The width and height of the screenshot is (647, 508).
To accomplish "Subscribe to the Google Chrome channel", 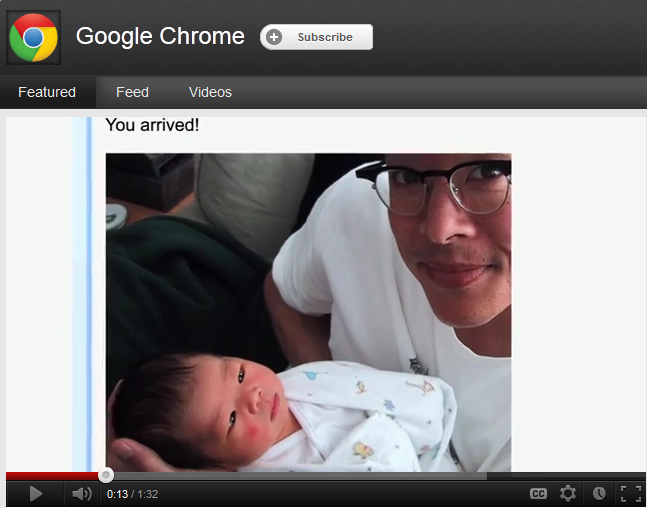I will 316,37.
